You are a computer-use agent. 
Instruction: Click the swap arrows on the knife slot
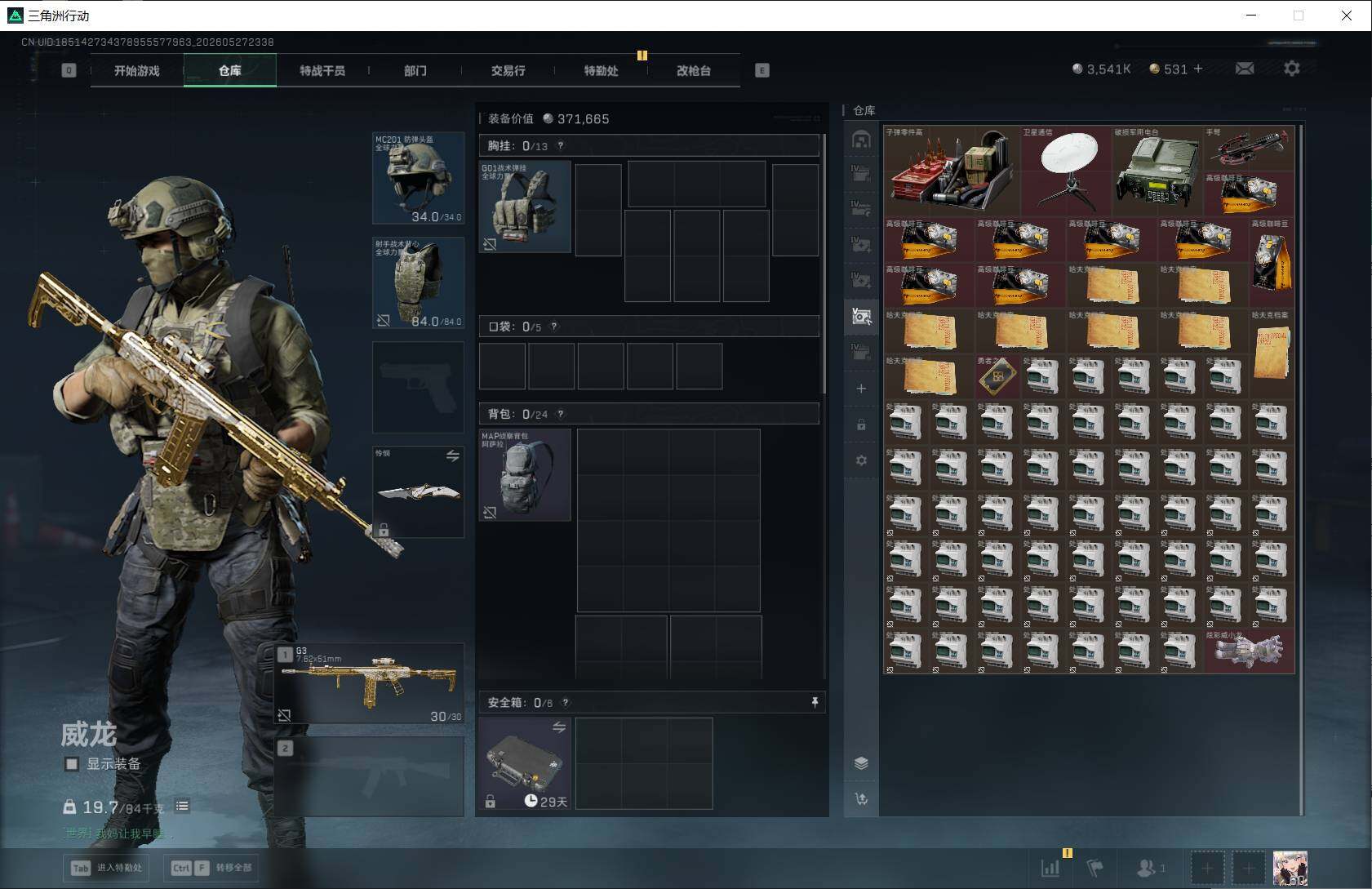[452, 456]
